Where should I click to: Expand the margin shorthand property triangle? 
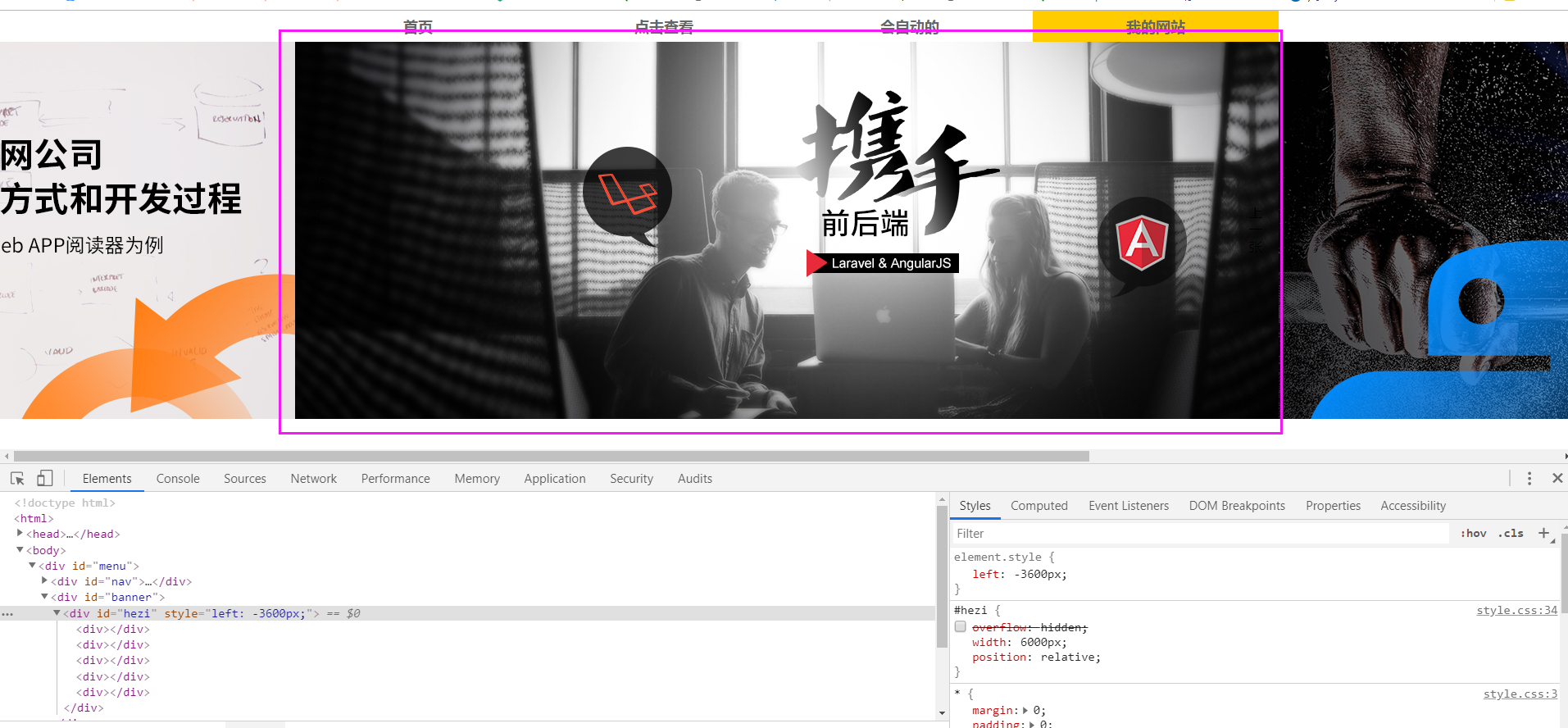pyautogui.click(x=1025, y=711)
